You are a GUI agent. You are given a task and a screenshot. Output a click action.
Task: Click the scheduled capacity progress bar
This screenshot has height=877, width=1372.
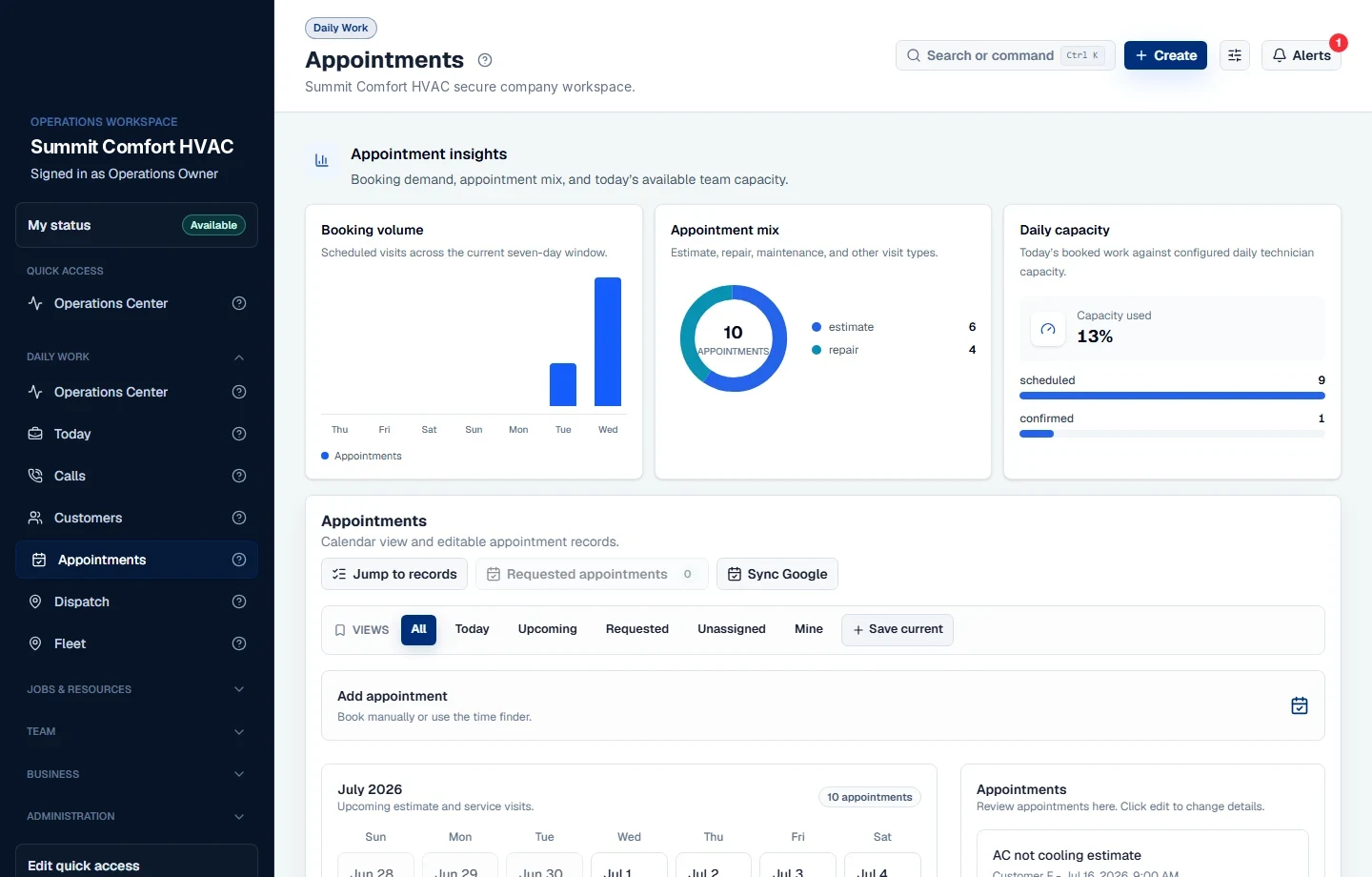(1172, 396)
